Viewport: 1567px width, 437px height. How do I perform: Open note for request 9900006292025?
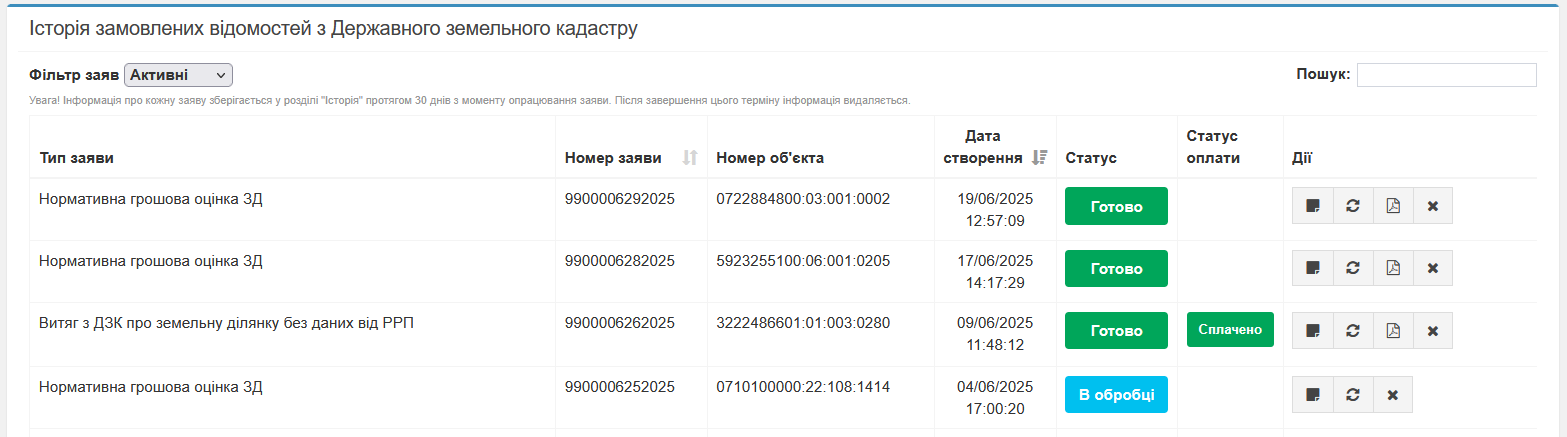click(1313, 206)
